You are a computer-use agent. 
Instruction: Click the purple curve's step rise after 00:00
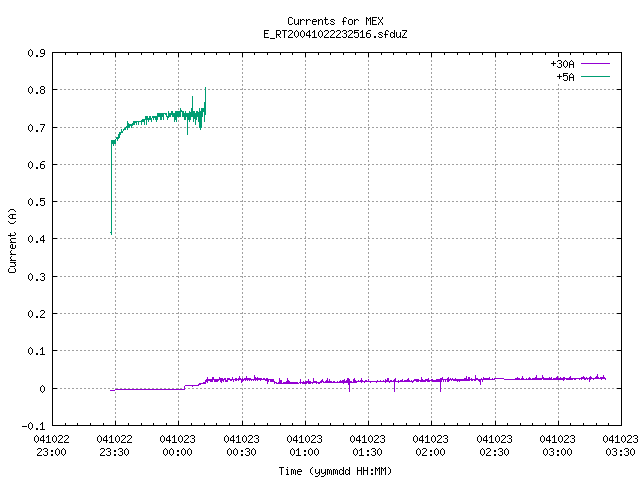click(x=184, y=387)
